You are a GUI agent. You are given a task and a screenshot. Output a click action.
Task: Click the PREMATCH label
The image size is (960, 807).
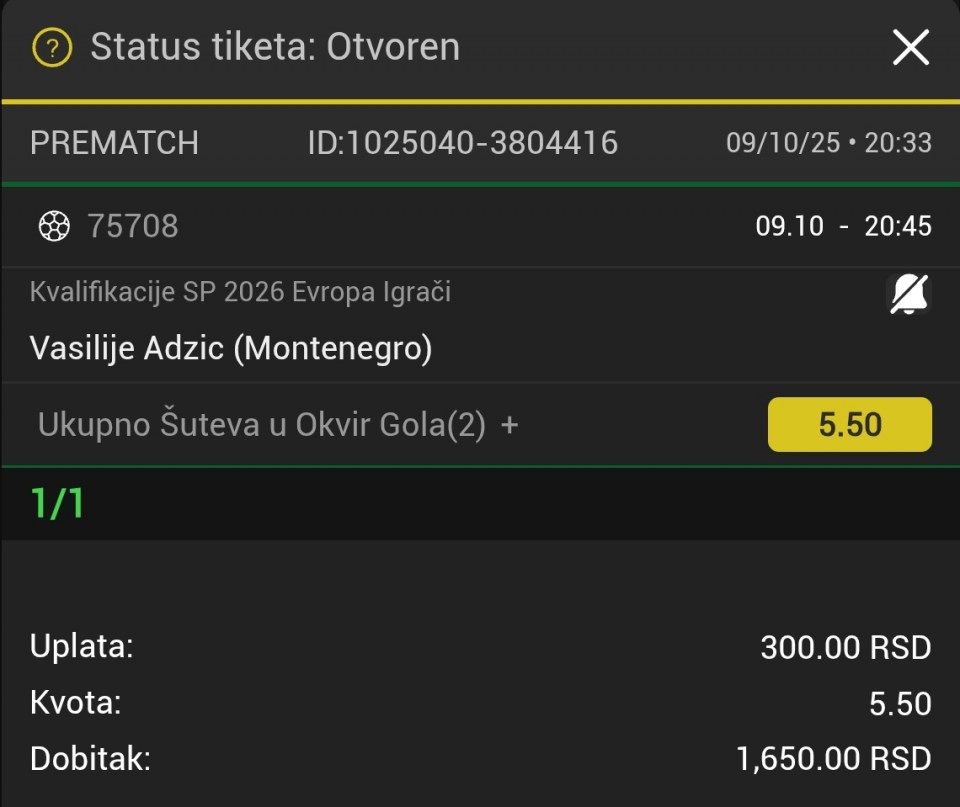coord(114,143)
